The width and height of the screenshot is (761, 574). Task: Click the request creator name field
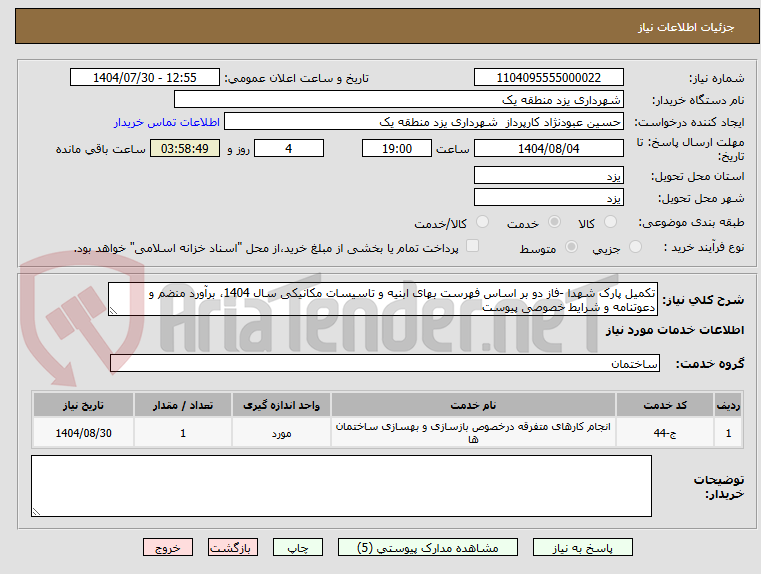tap(424, 122)
